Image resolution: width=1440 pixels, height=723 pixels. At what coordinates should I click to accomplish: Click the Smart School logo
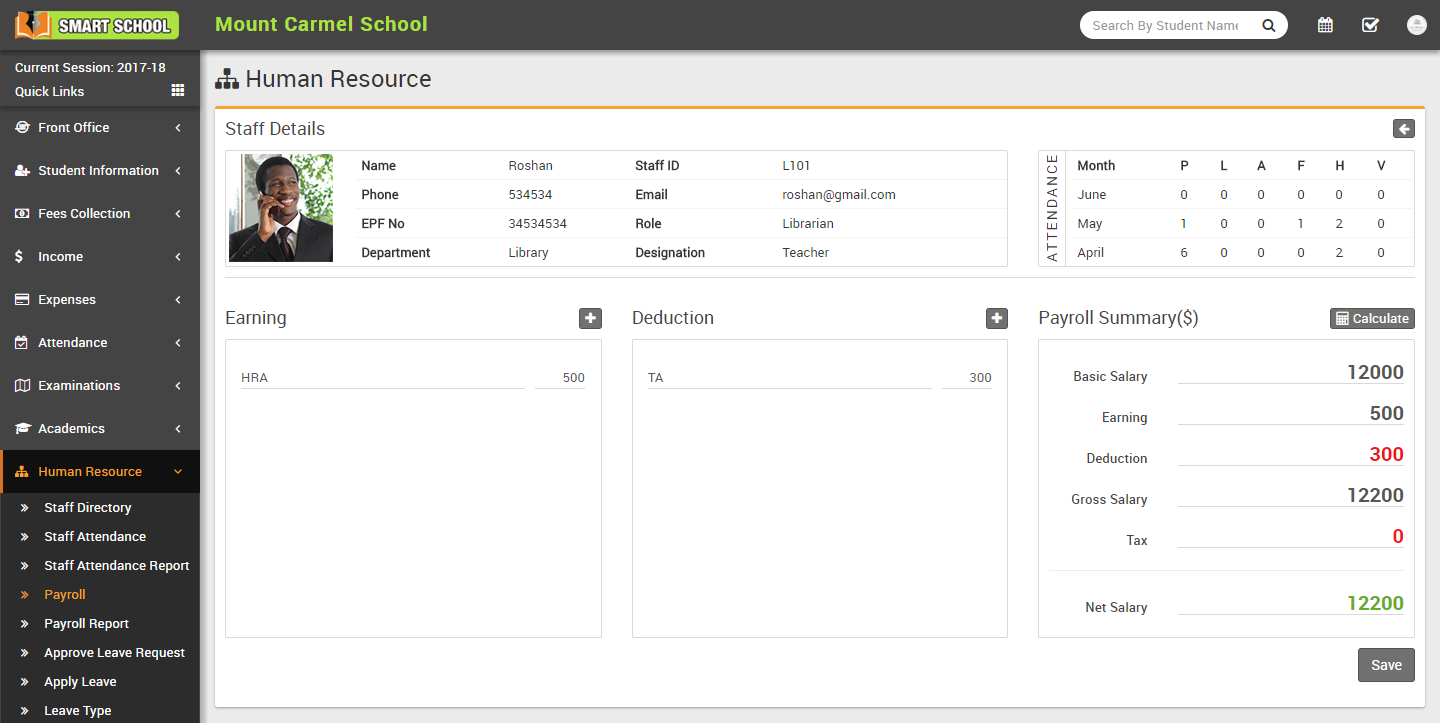(97, 25)
